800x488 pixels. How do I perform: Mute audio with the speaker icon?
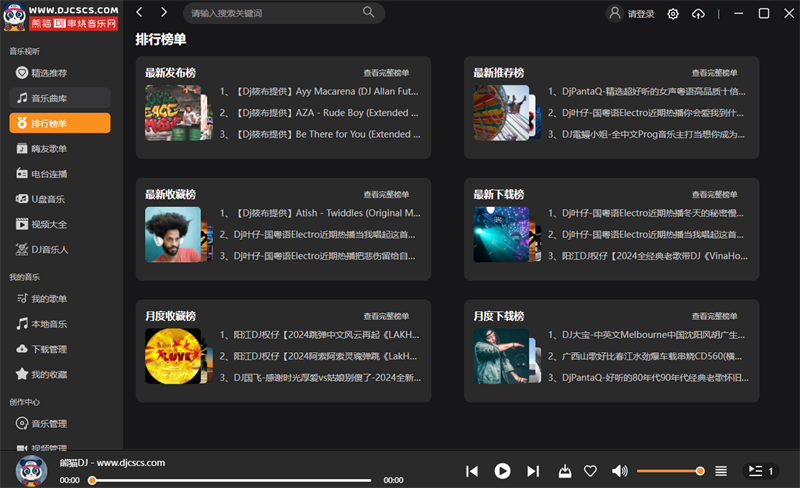[x=619, y=471]
